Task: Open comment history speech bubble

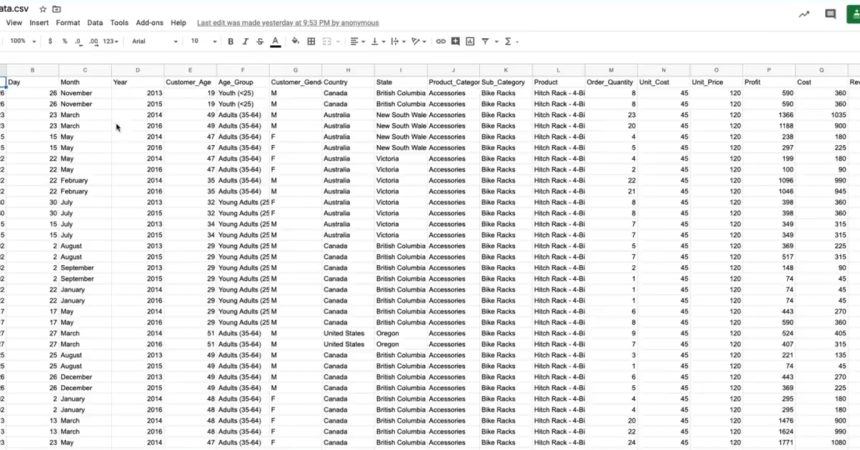Action: [x=830, y=14]
